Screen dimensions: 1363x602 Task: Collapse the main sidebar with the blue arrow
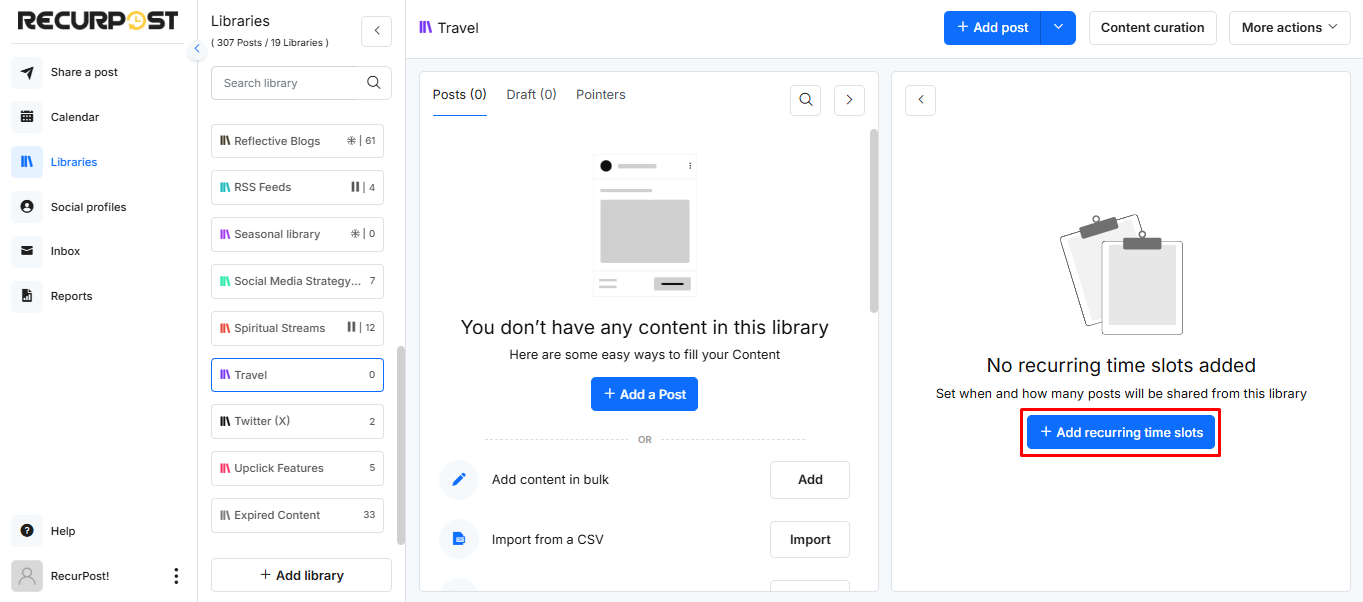(x=197, y=49)
